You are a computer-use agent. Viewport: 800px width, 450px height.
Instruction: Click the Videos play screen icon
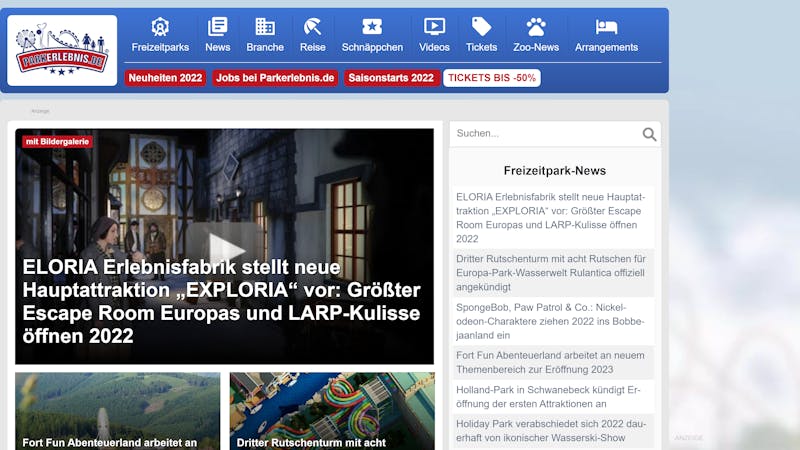434,27
